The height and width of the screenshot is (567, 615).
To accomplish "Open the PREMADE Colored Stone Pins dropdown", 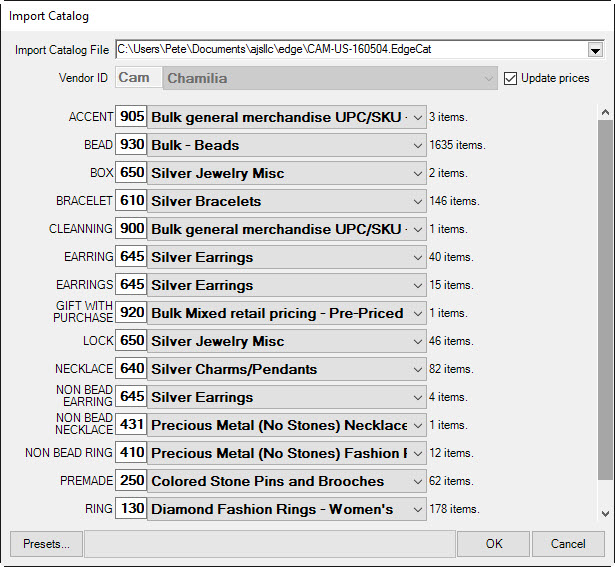I will (418, 481).
